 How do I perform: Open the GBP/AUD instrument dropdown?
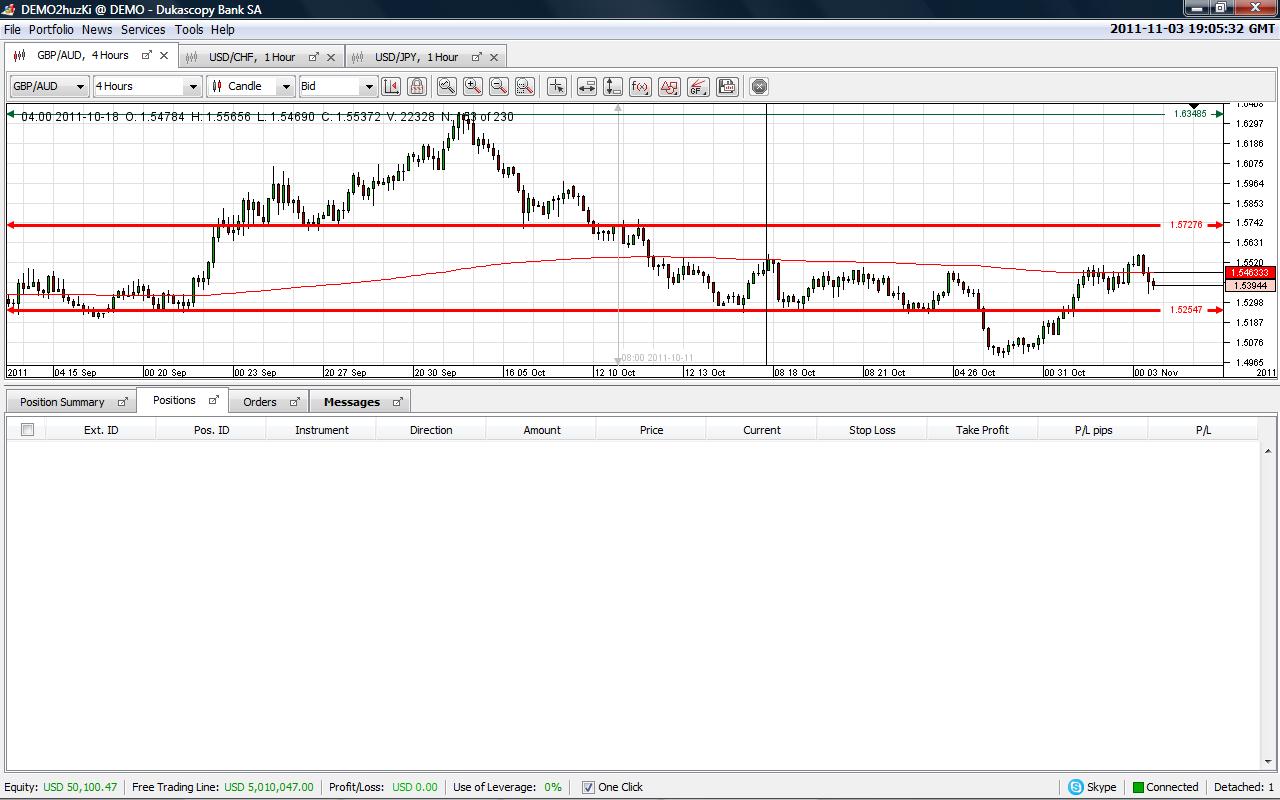(x=49, y=87)
